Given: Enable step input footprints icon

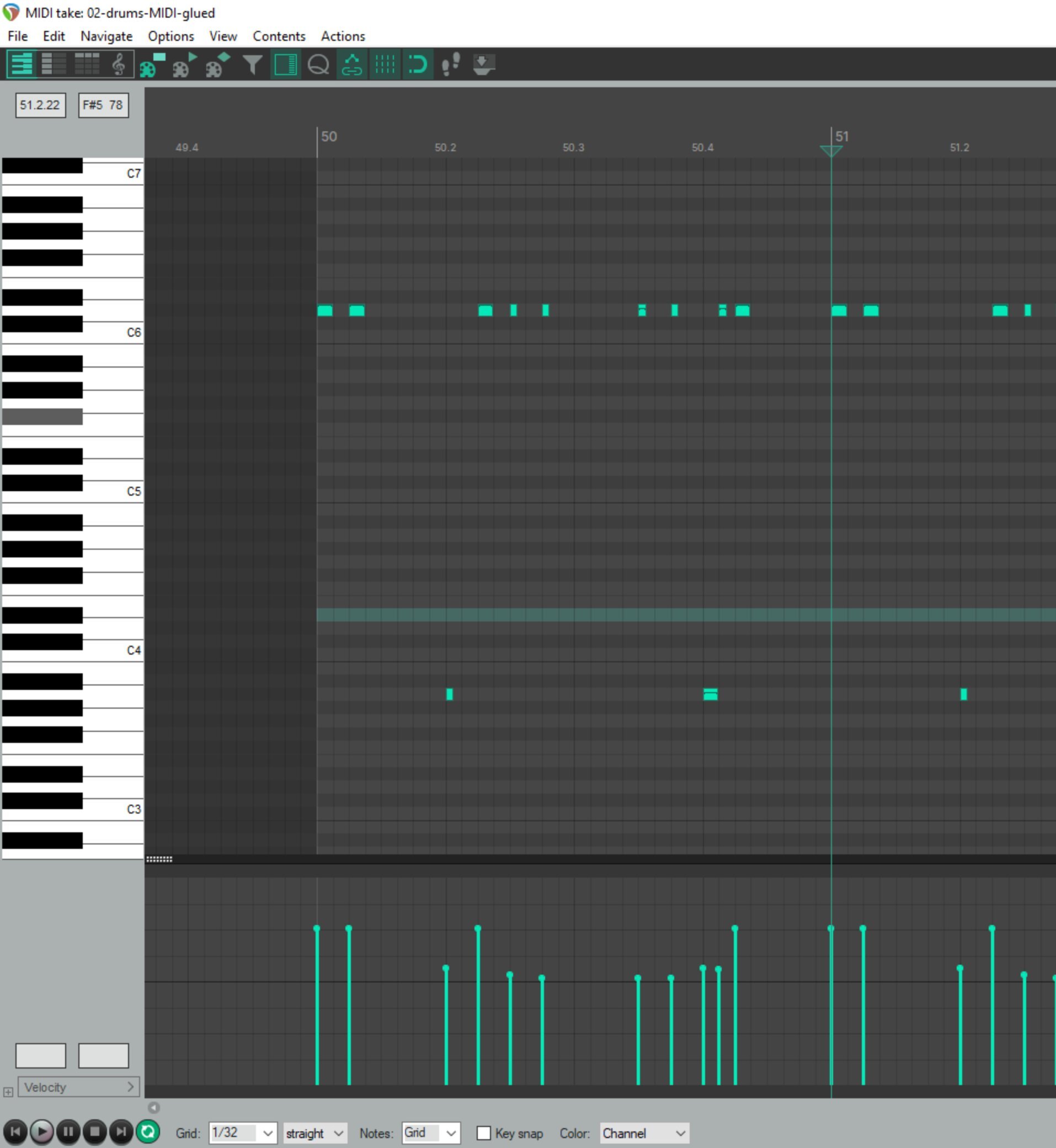Looking at the screenshot, I should (450, 64).
